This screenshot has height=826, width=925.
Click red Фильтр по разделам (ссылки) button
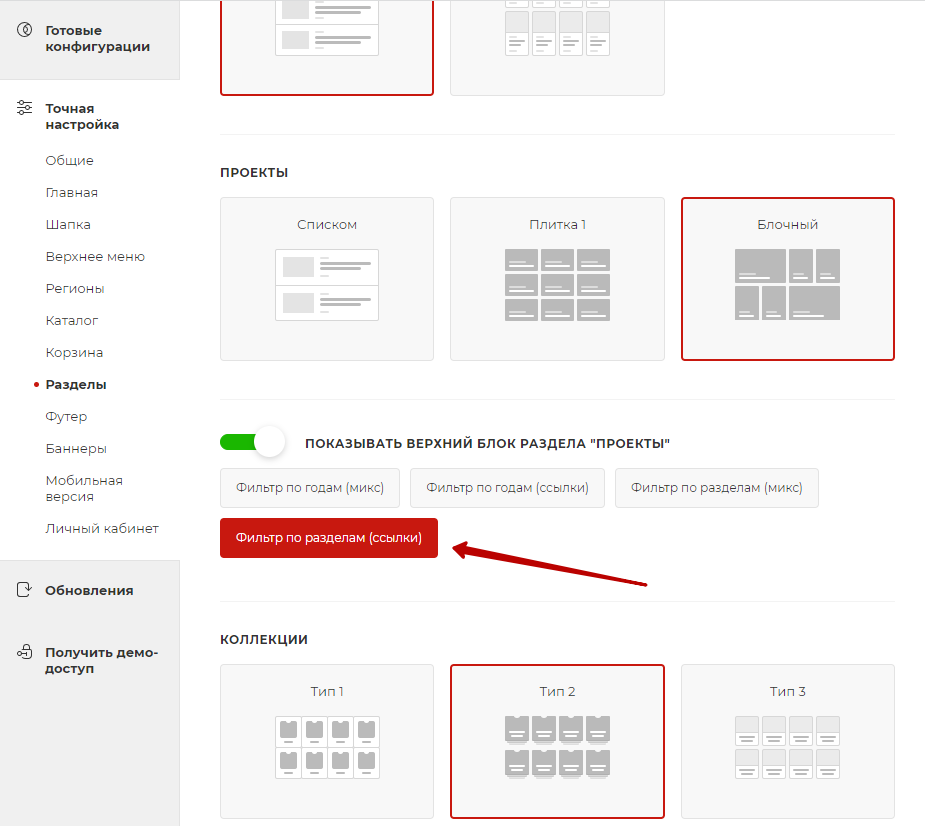click(x=329, y=537)
